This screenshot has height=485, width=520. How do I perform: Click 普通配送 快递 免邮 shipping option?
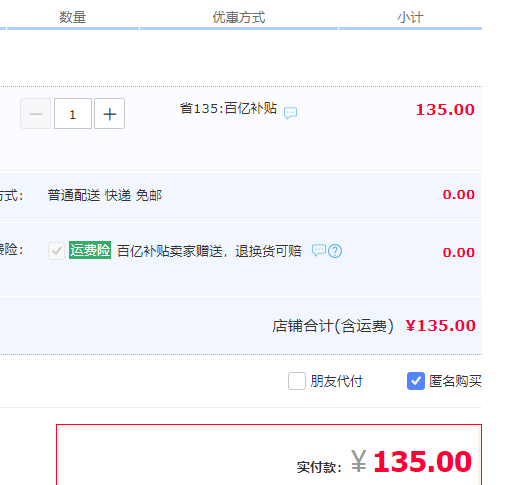pos(105,195)
